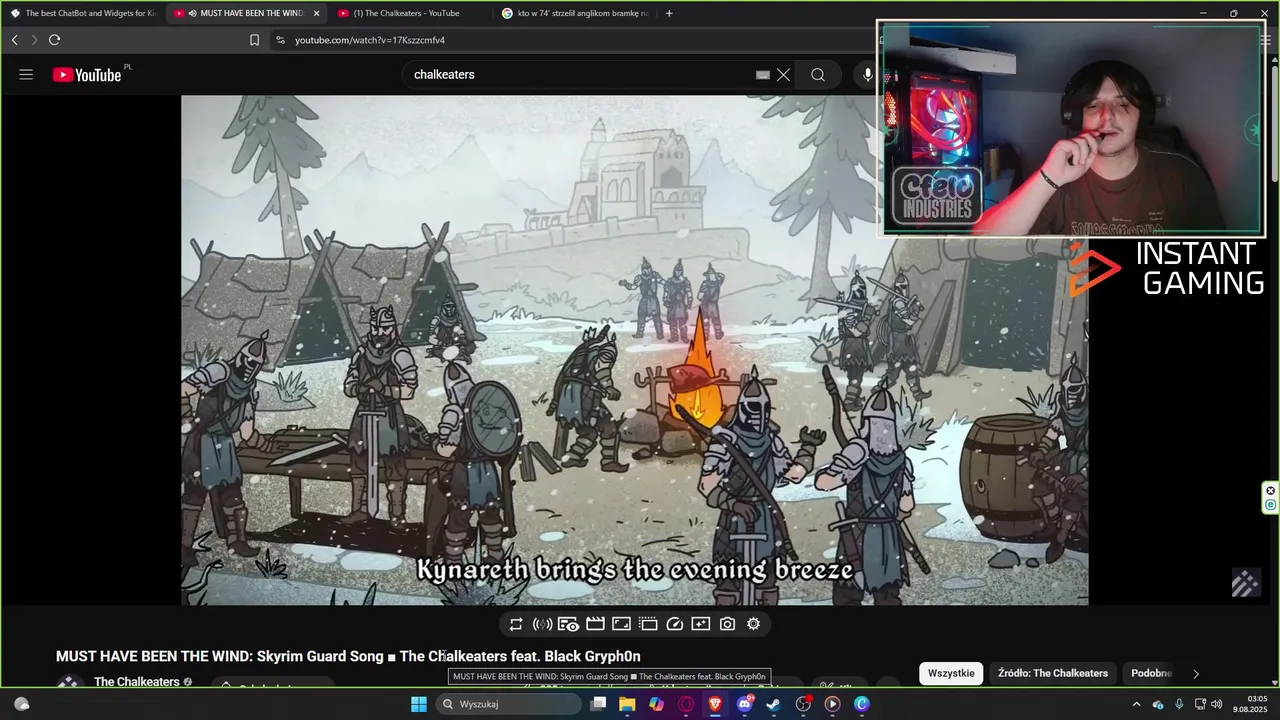This screenshot has height=720, width=1280.
Task: Switch to 'The best ChatBot and Widgets' tab
Action: point(82,13)
